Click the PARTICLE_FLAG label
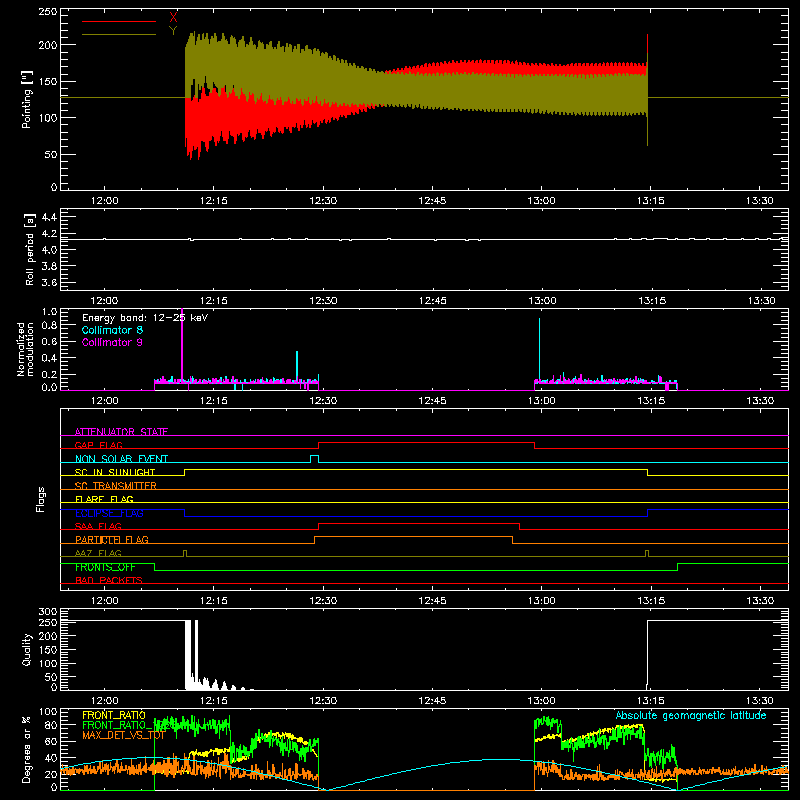 [x=112, y=539]
